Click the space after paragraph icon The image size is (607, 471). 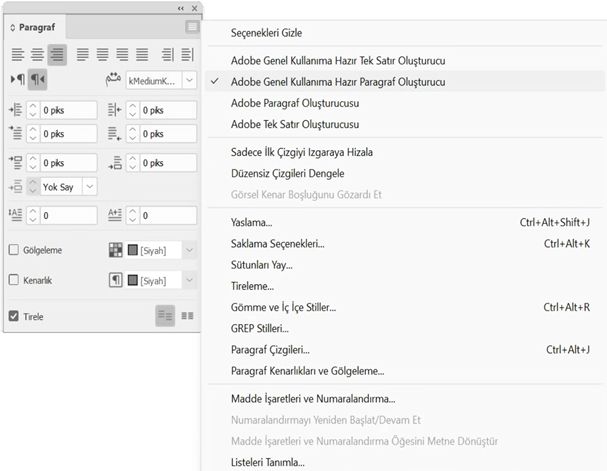point(115,163)
